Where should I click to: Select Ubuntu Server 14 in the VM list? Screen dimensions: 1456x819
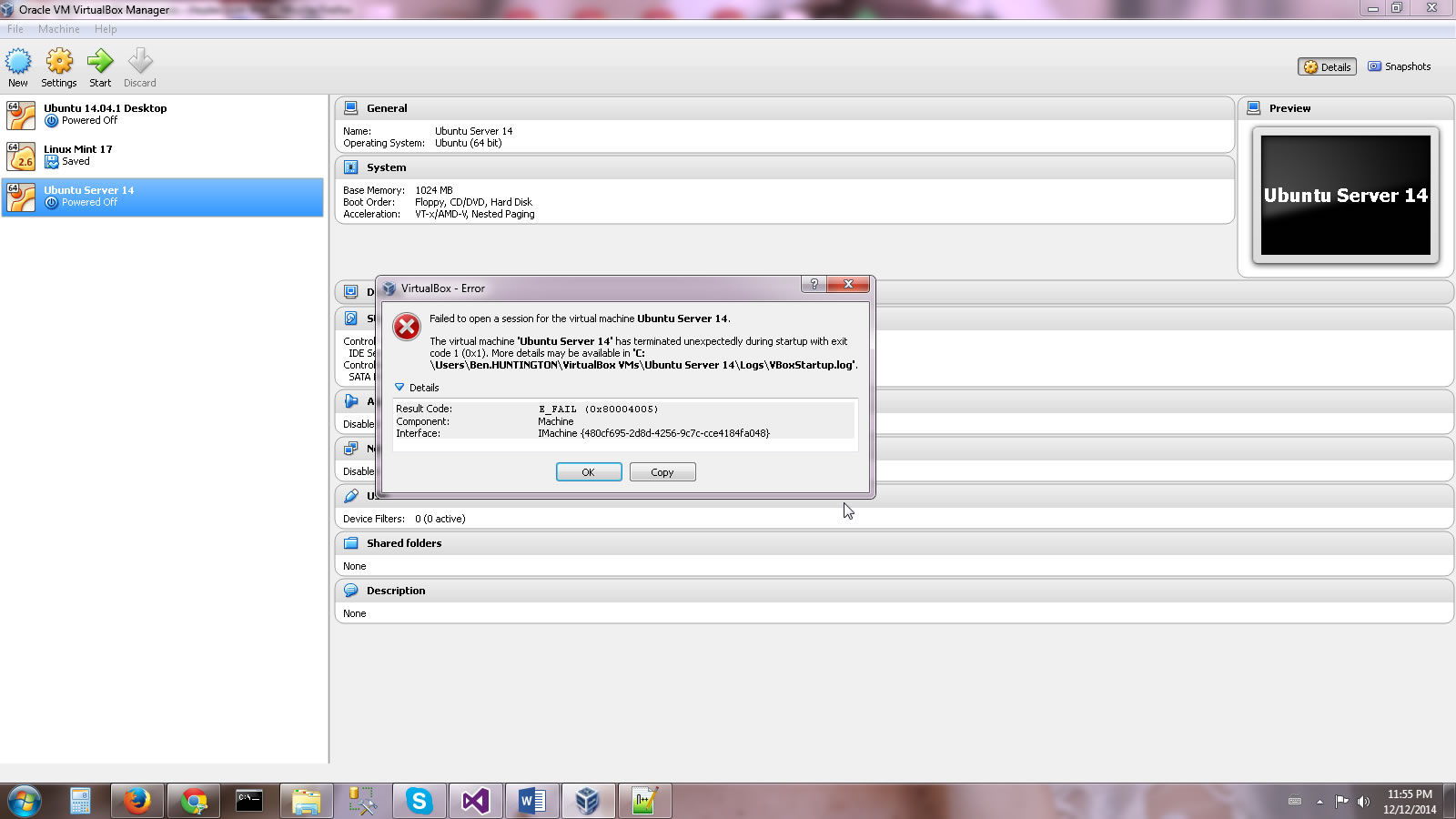click(x=162, y=197)
